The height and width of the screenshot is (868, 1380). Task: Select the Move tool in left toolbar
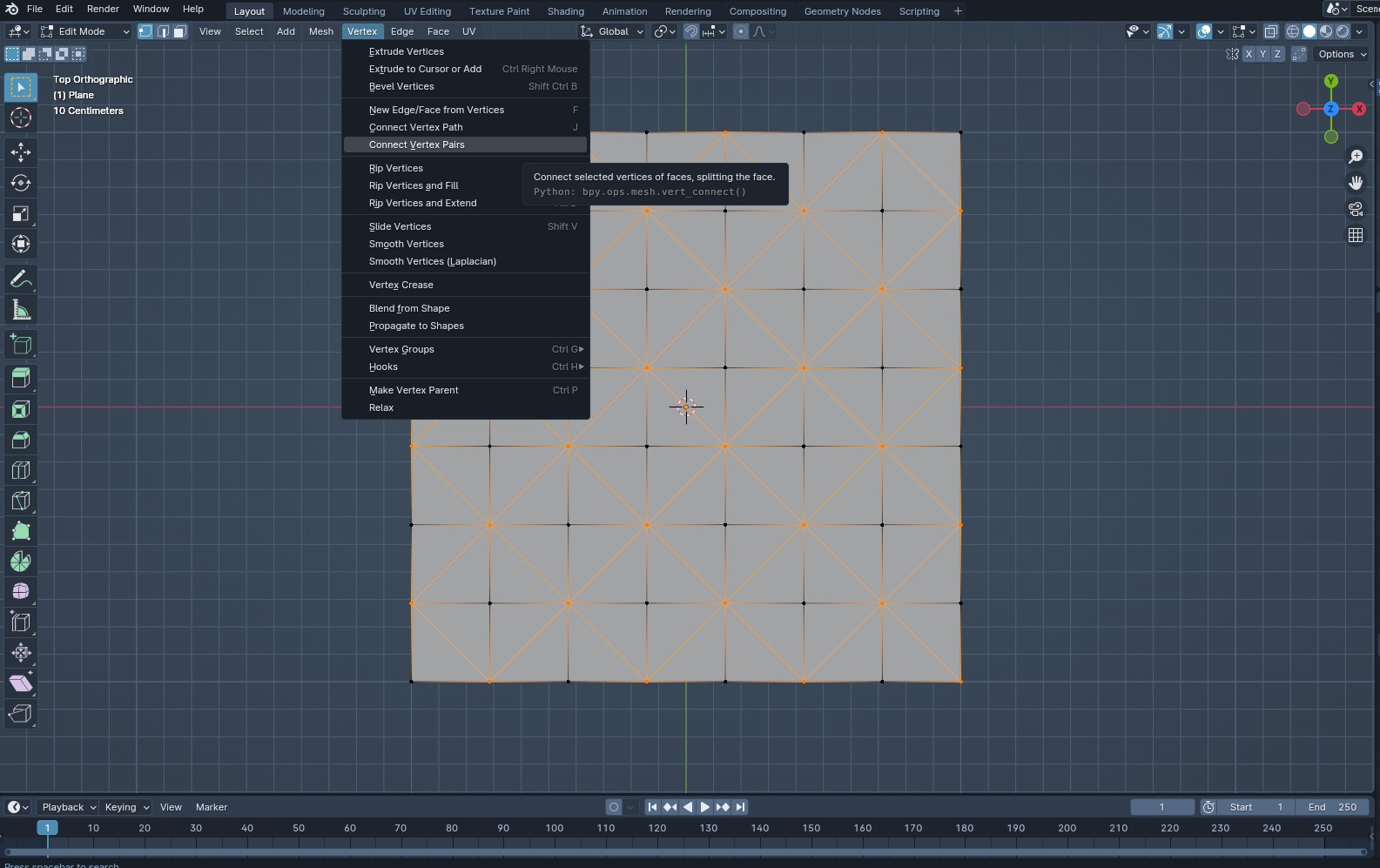click(x=21, y=152)
